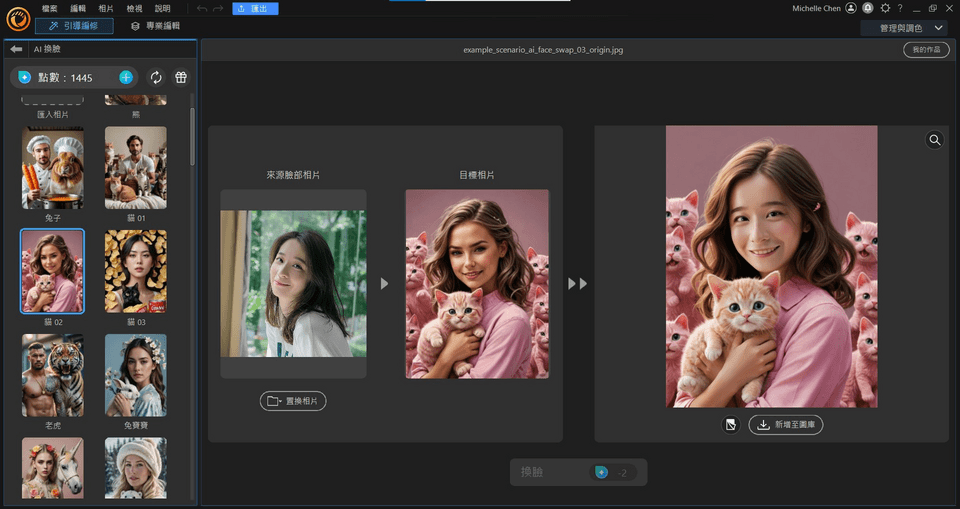Open the notification bell
The width and height of the screenshot is (960, 509).
point(867,8)
